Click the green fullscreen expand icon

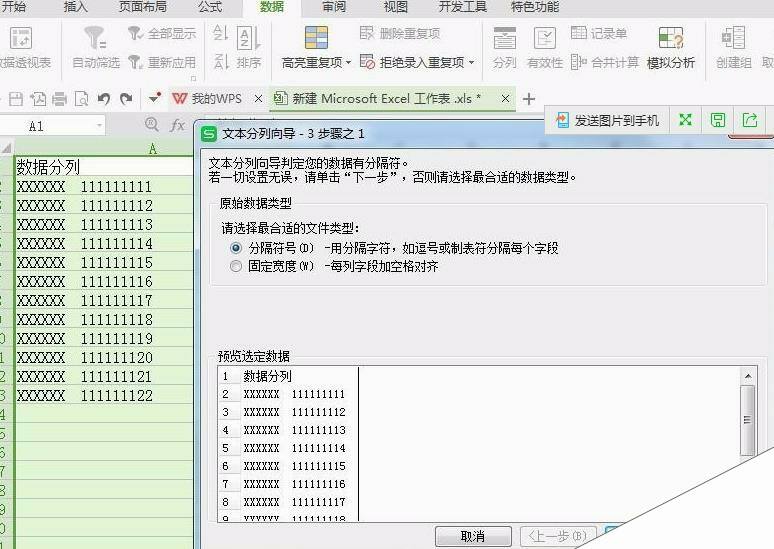[x=685, y=119]
